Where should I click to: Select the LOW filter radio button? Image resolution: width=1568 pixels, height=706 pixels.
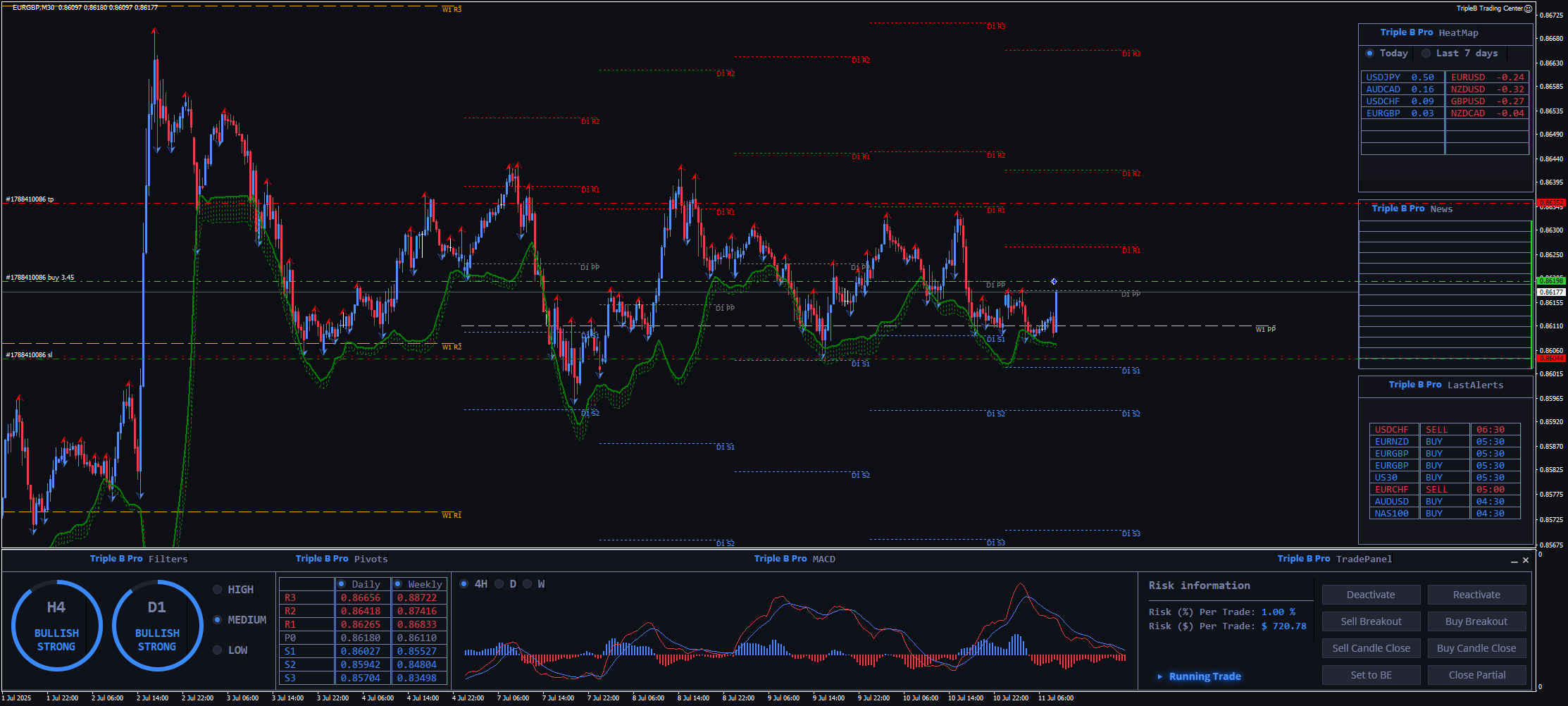coord(218,650)
